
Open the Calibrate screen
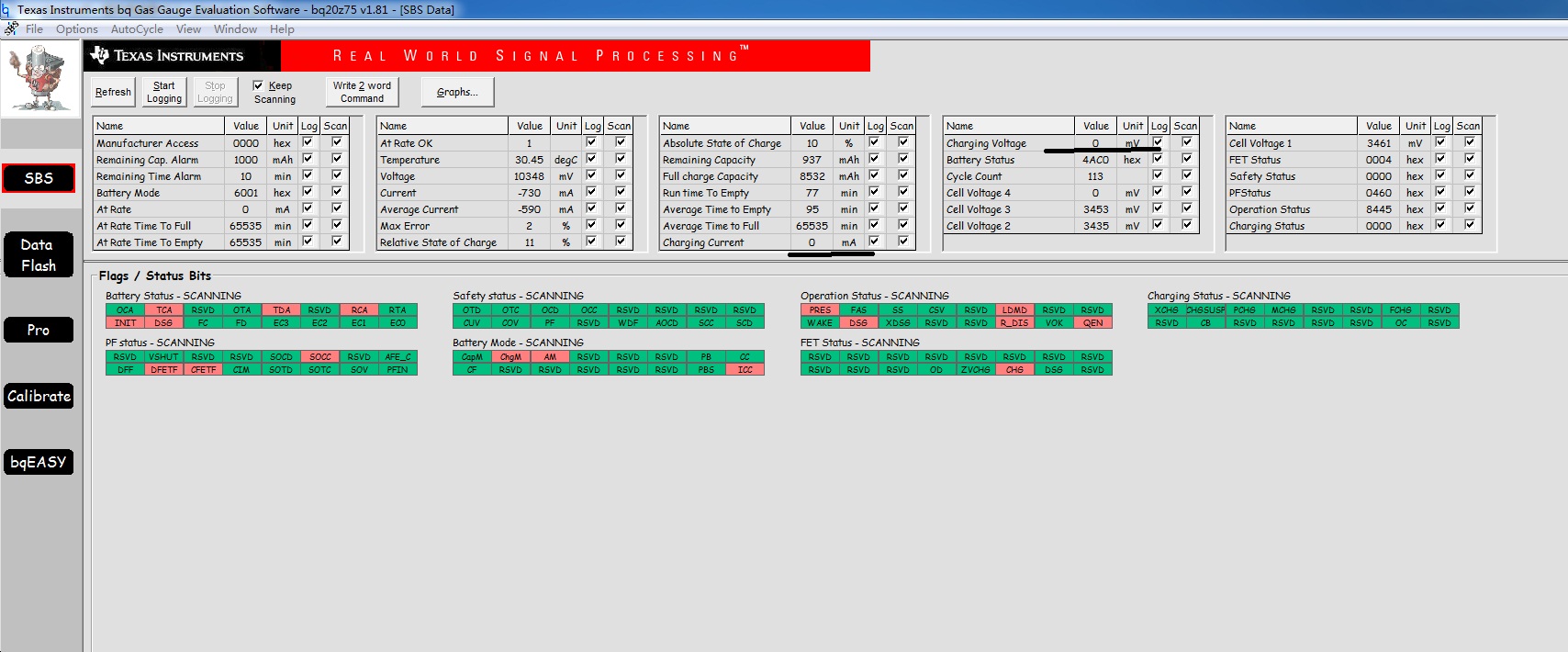pyautogui.click(x=39, y=396)
